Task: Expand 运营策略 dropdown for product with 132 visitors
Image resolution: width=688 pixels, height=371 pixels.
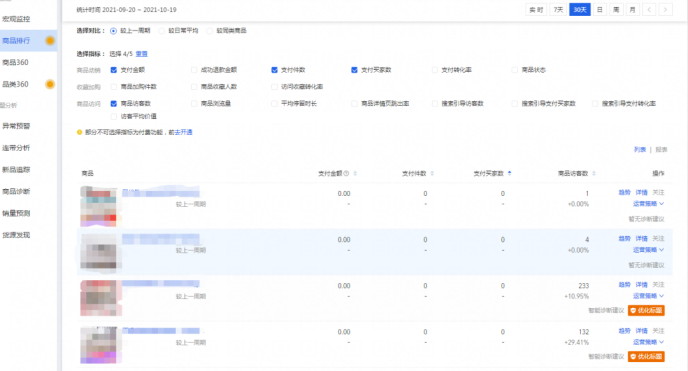Action: 648,342
